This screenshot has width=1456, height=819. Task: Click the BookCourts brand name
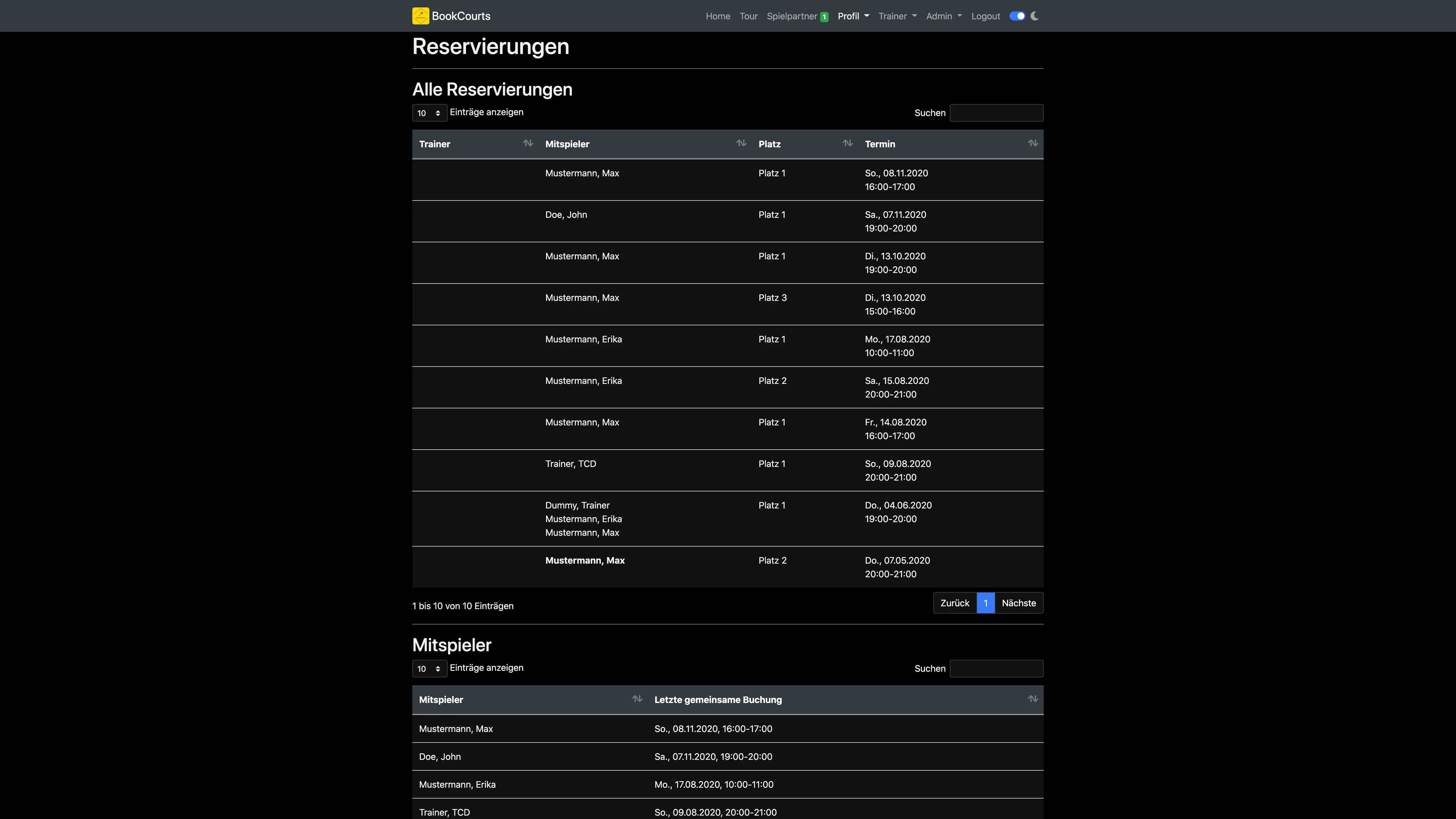tap(461, 16)
